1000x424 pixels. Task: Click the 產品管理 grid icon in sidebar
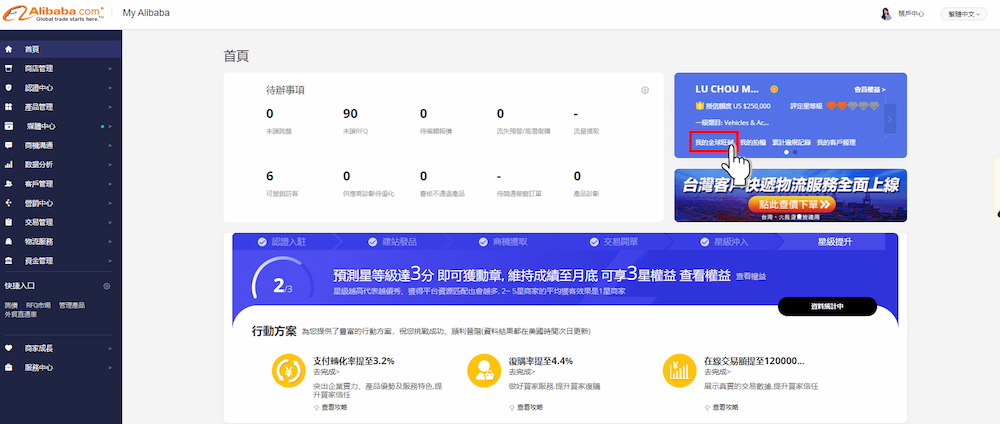8,107
